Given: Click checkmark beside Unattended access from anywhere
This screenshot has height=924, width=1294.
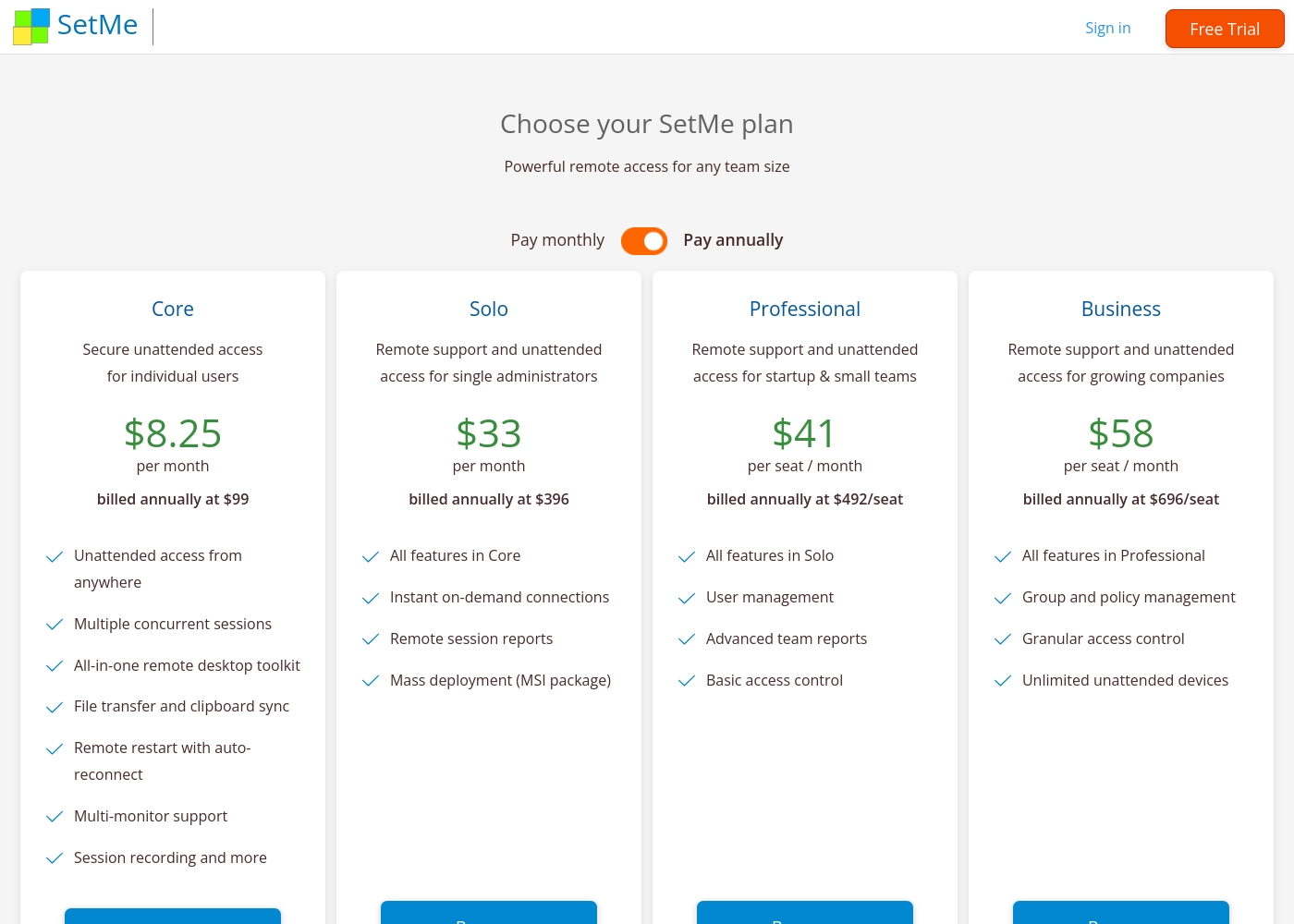Looking at the screenshot, I should (55, 556).
